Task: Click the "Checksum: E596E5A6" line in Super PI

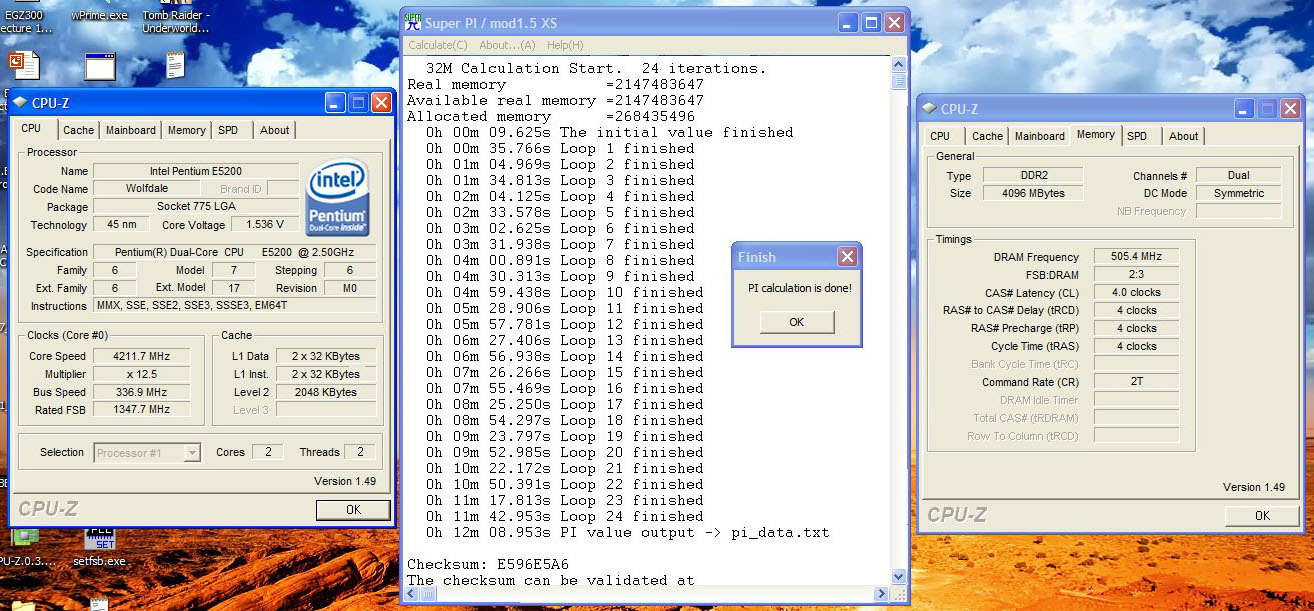Action: [488, 564]
